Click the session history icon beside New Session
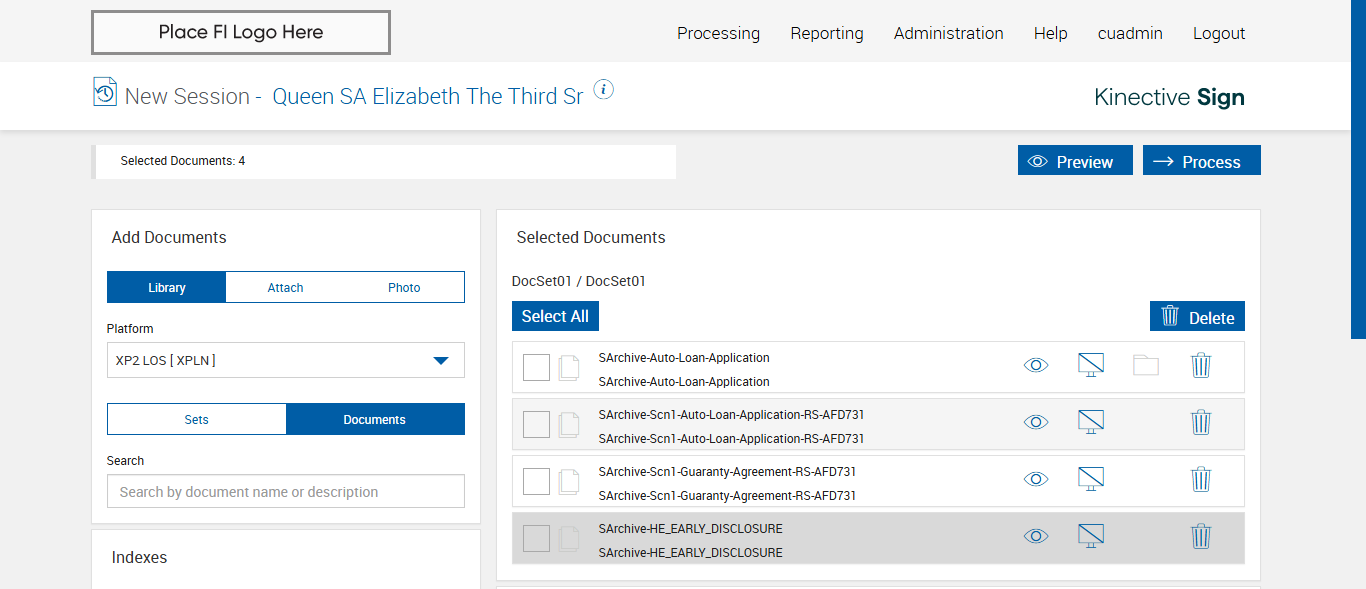This screenshot has width=1366, height=589. 105,92
